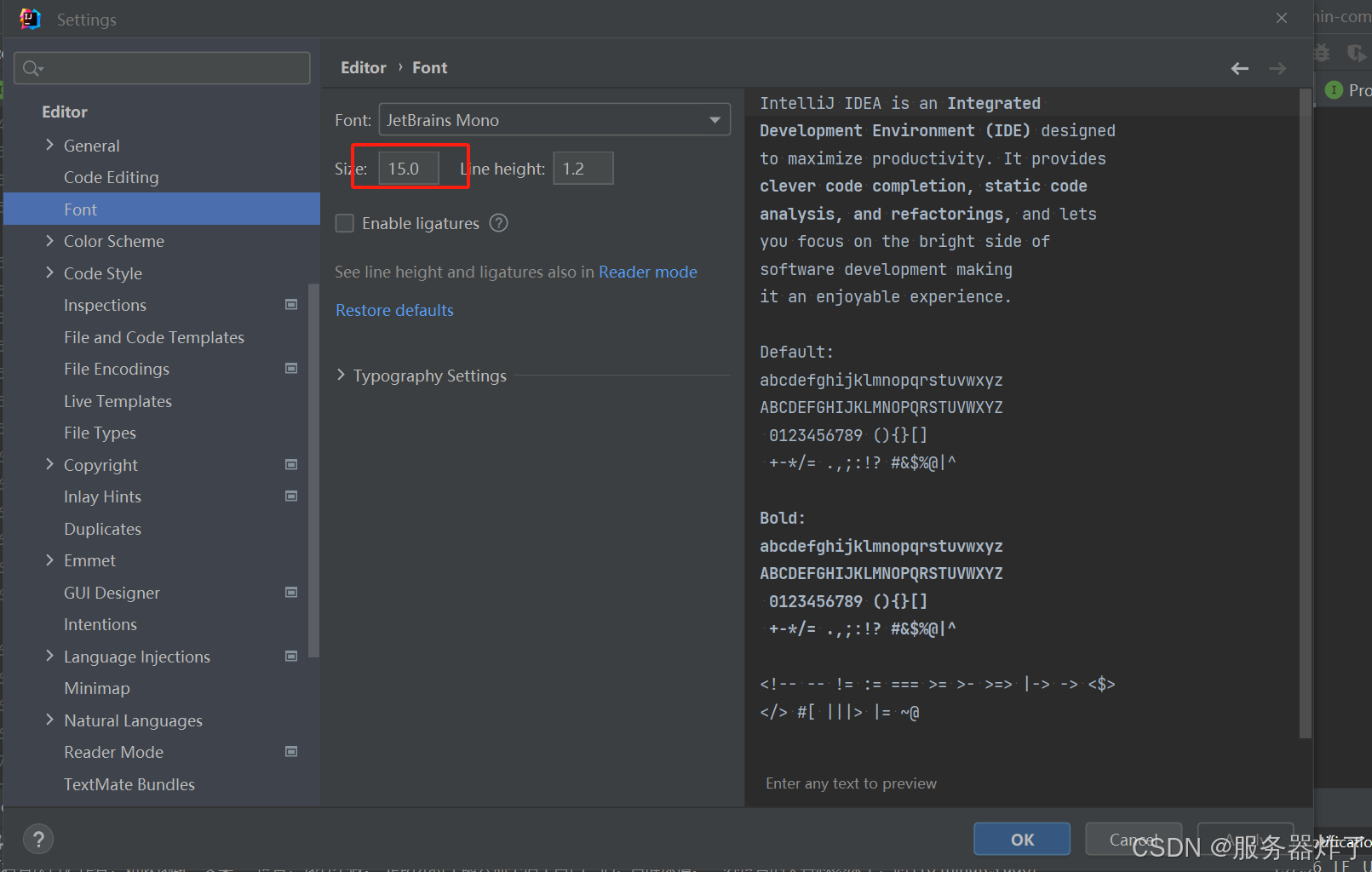The height and width of the screenshot is (872, 1372).
Task: Click the project-level icon next to Inspections
Action: (291, 305)
